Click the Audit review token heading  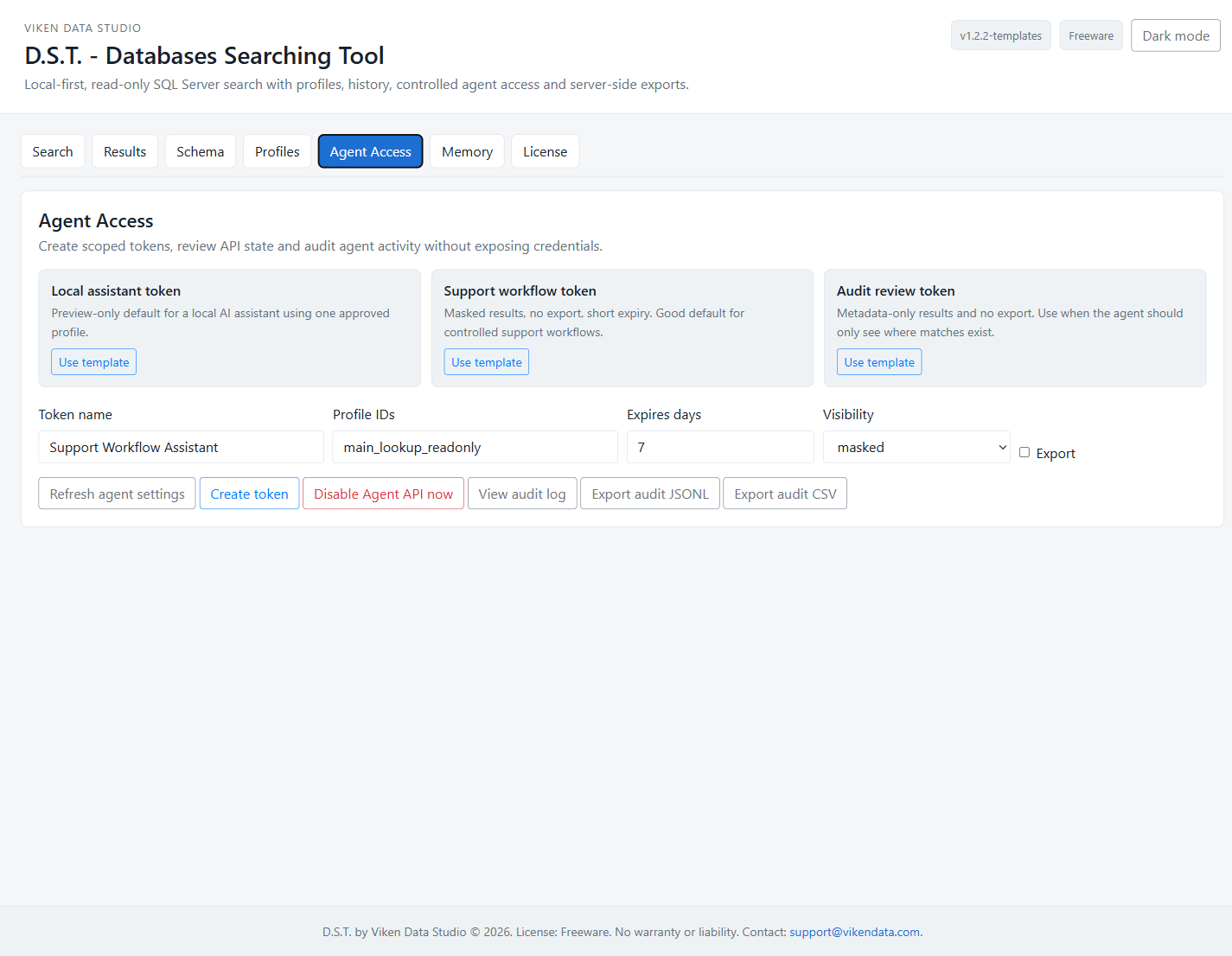pyautogui.click(x=896, y=291)
